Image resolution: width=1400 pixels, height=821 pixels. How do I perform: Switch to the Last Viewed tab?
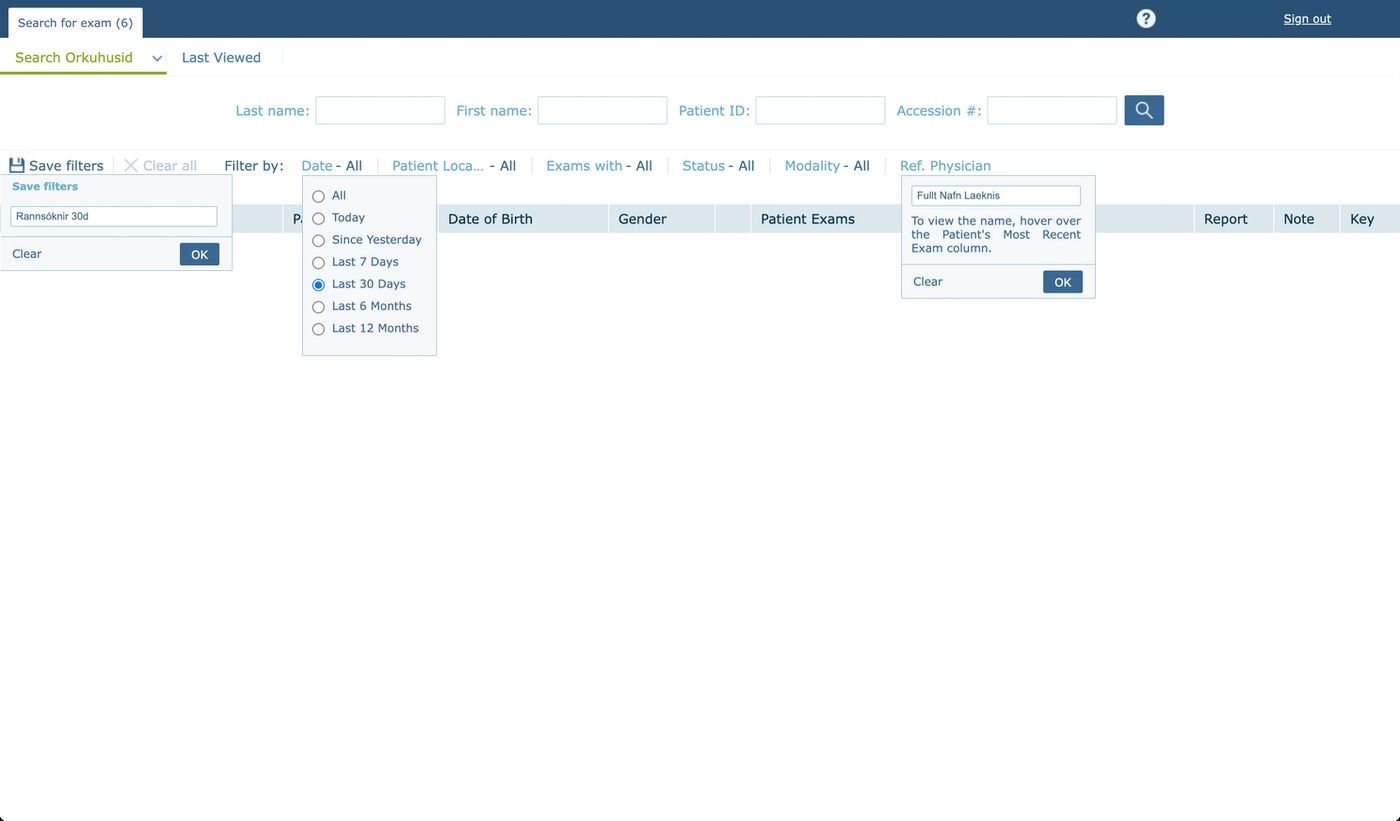tap(221, 57)
